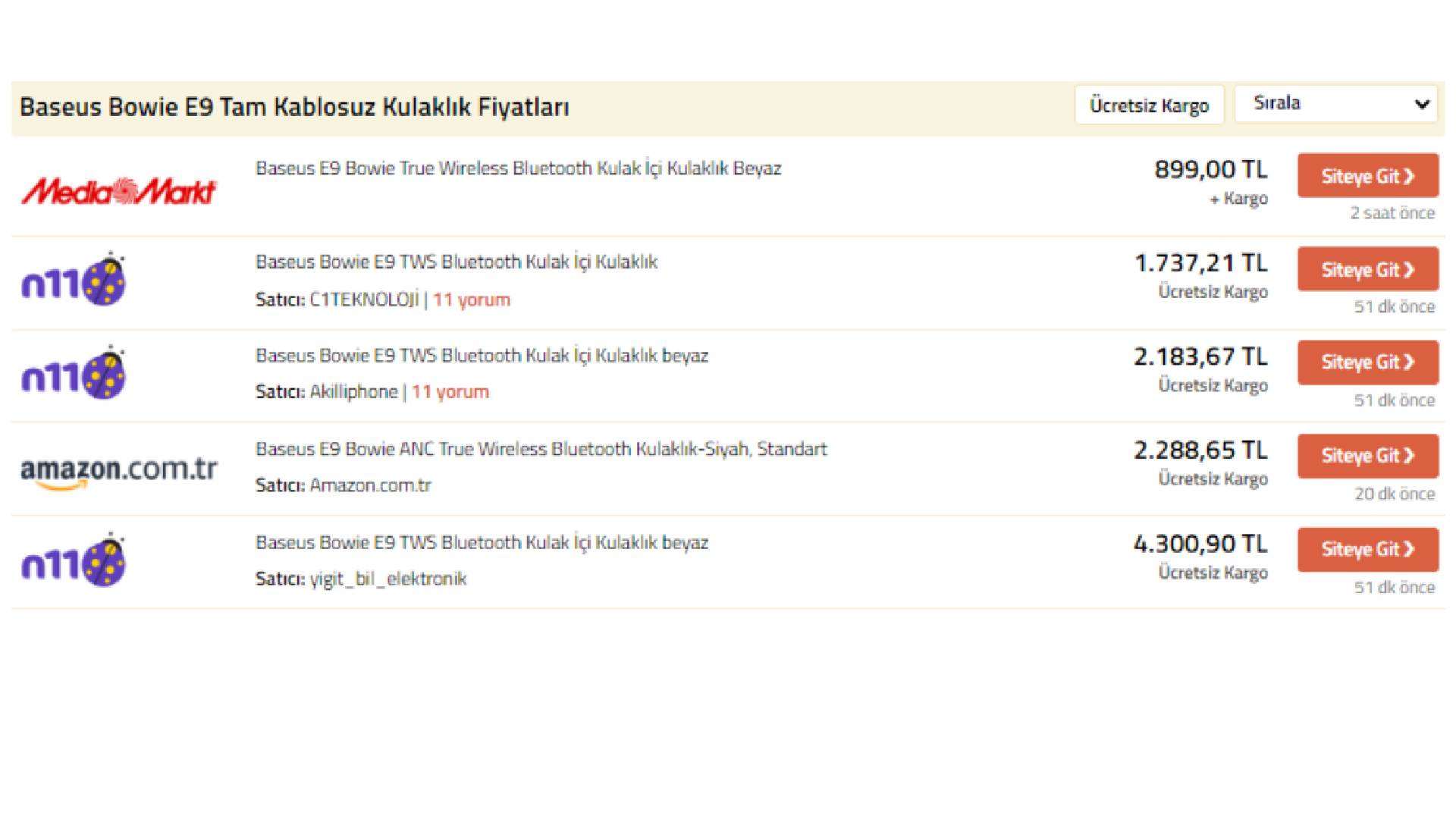Viewport: 1456px width, 819px height.
Task: Open the Sırala sort dropdown
Action: 1335,104
